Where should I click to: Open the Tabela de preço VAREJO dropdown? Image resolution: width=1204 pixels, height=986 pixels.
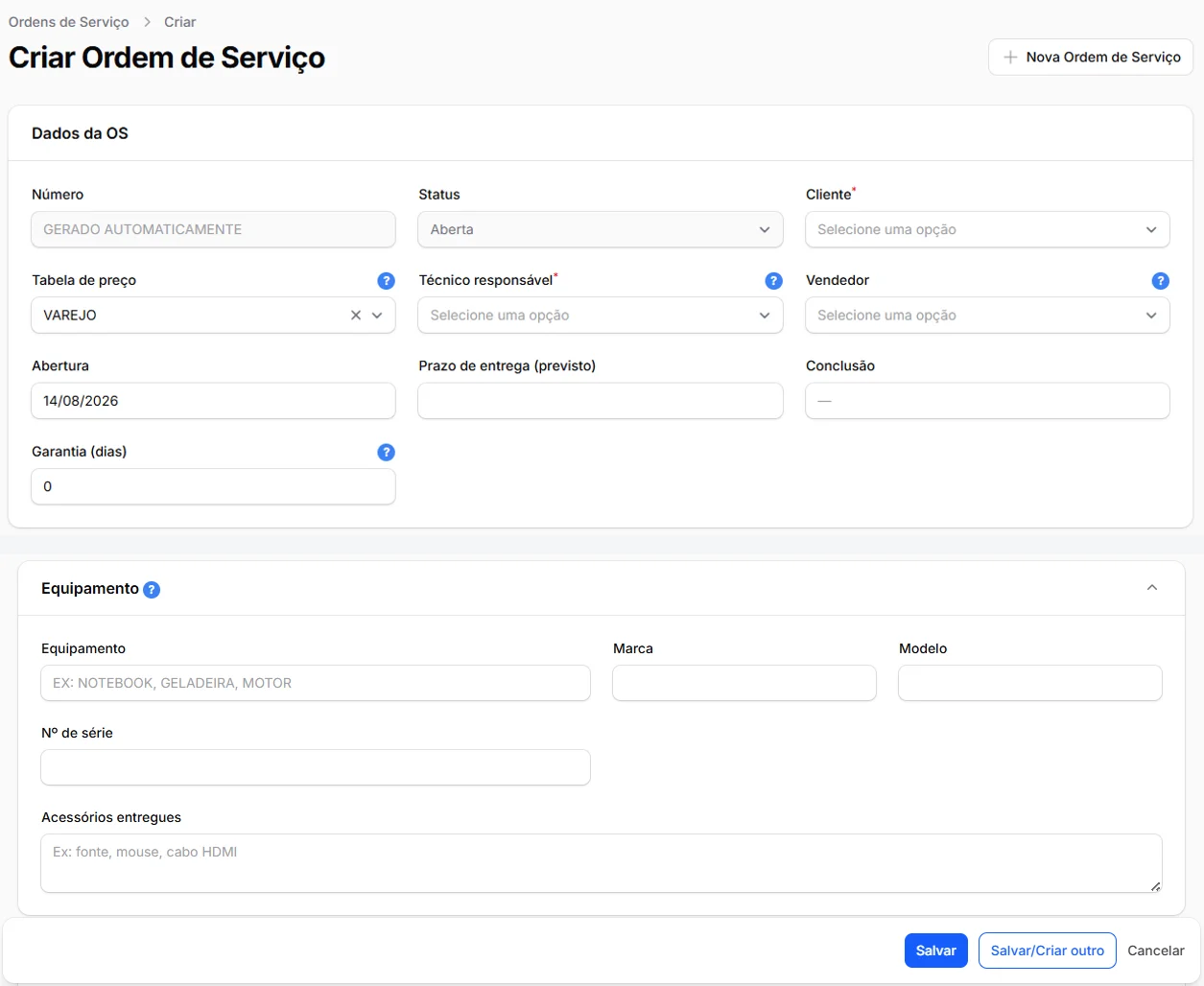pyautogui.click(x=213, y=316)
